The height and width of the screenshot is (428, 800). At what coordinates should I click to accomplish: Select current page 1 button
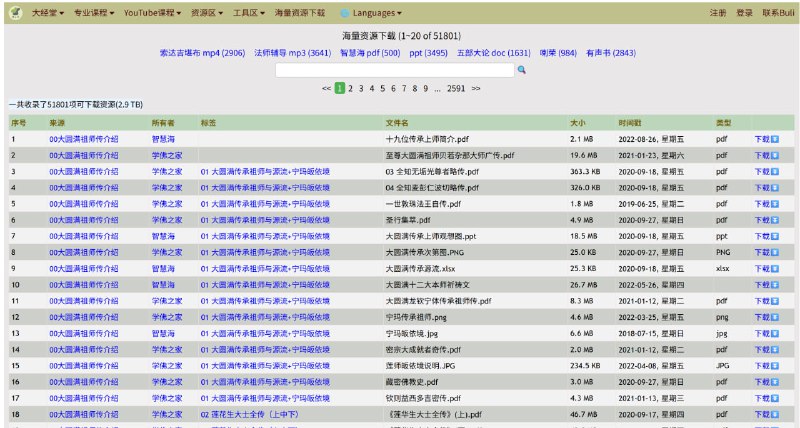(340, 88)
